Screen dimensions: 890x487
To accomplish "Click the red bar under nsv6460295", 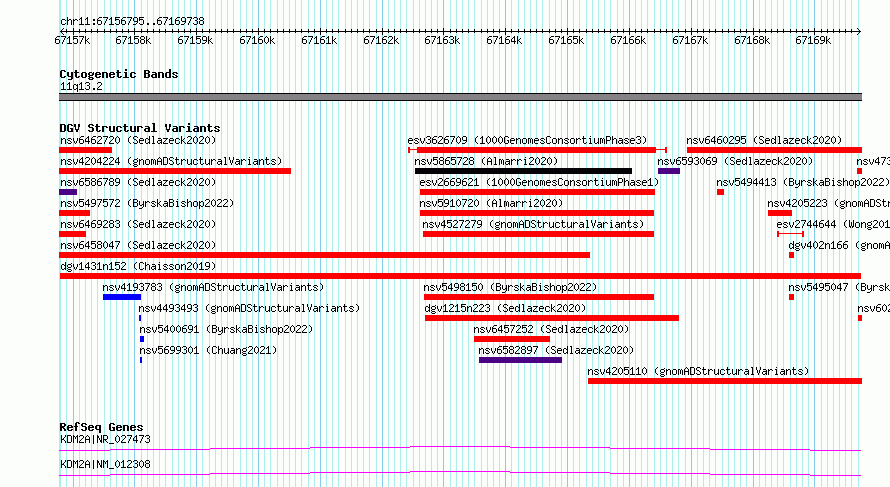I will [x=774, y=150].
